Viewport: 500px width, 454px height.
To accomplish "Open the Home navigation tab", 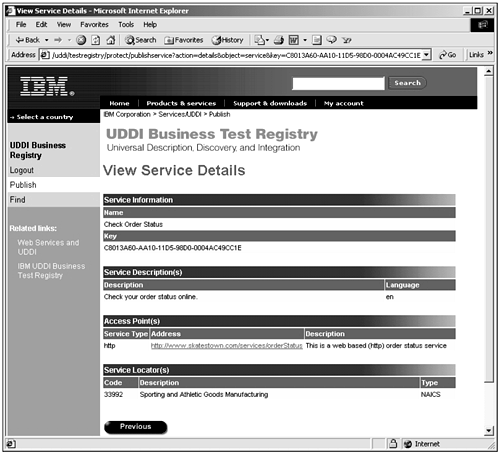I will (x=119, y=103).
